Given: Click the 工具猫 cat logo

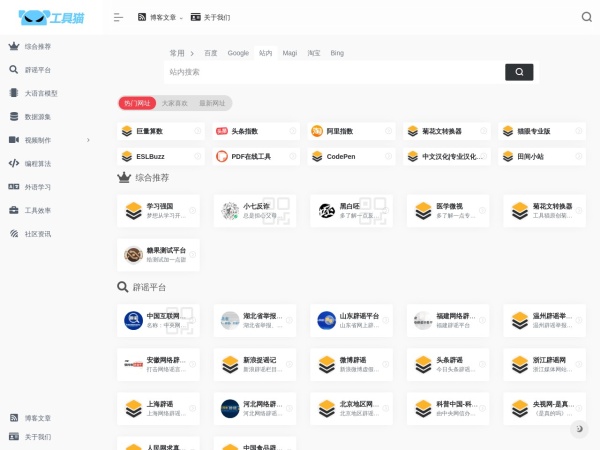Looking at the screenshot, I should coord(52,17).
